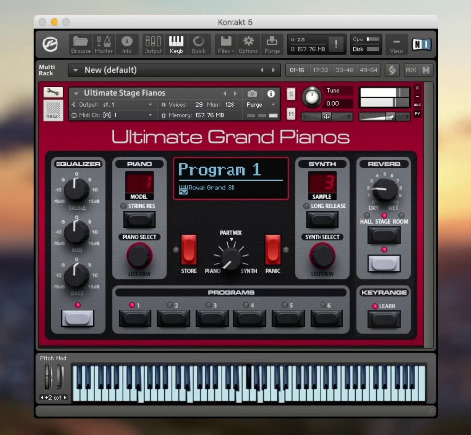Image resolution: width=471 pixels, height=435 pixels.
Task: Toggle the Keyb on-screen keyboard
Action: tap(176, 44)
